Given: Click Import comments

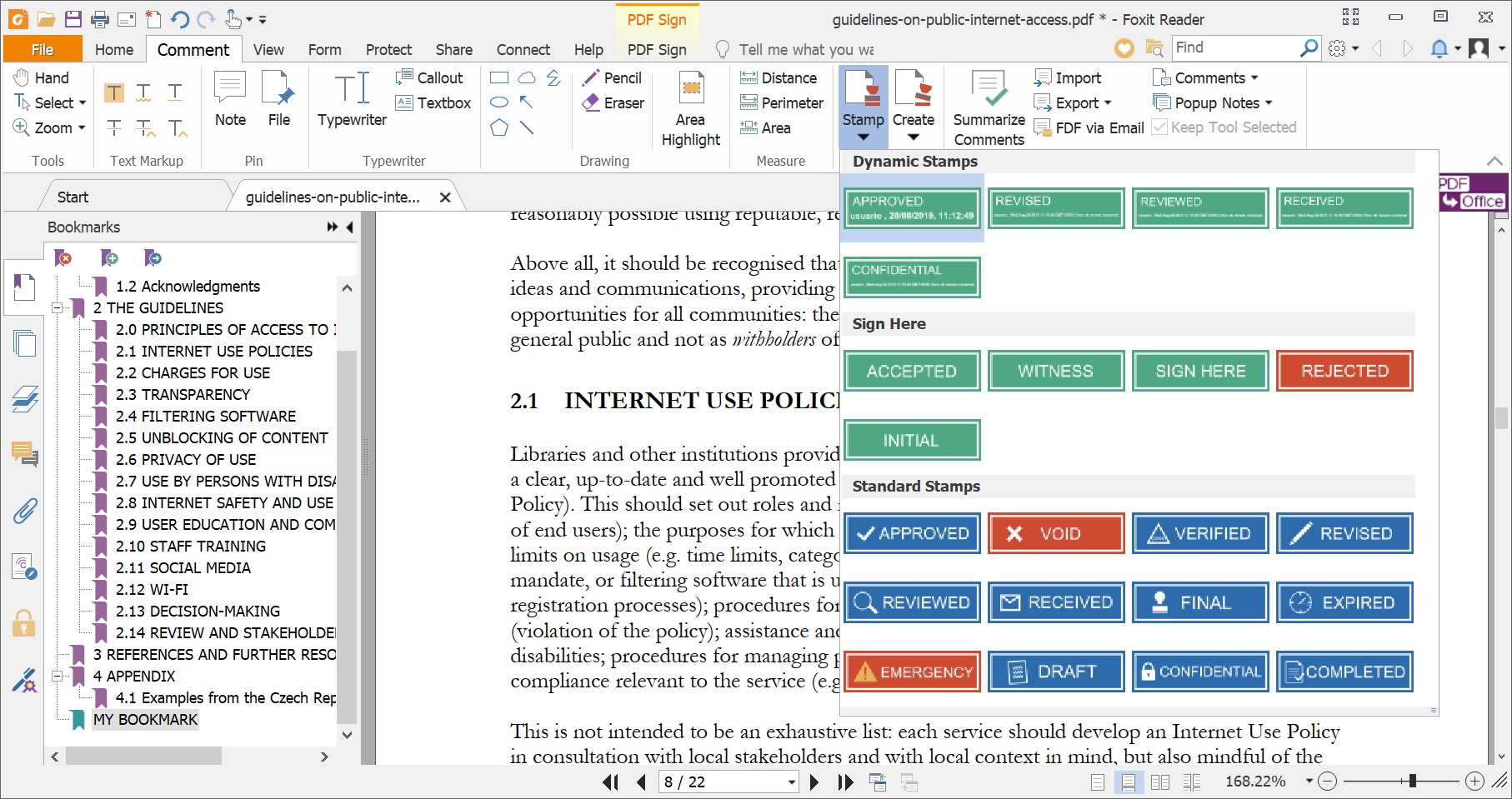Looking at the screenshot, I should pos(1068,77).
